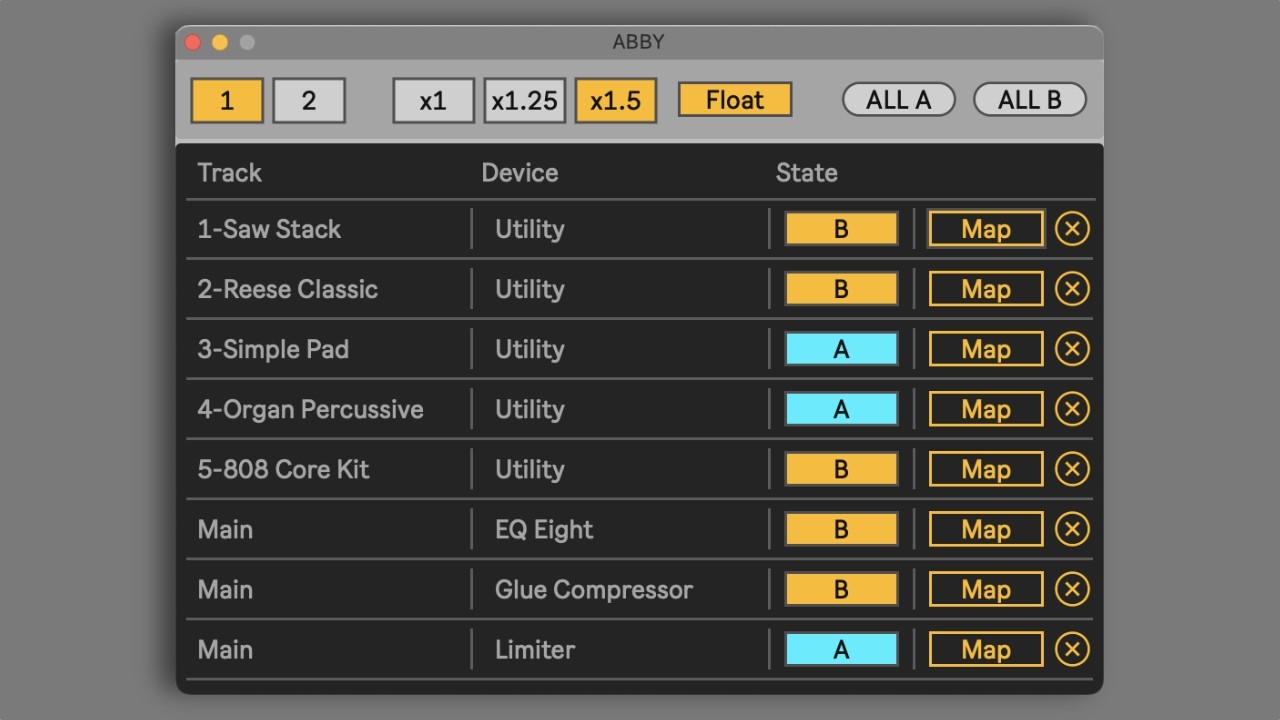Remove the 4-Organ Percussive row with X icon
This screenshot has width=1280, height=720.
pos(1072,409)
